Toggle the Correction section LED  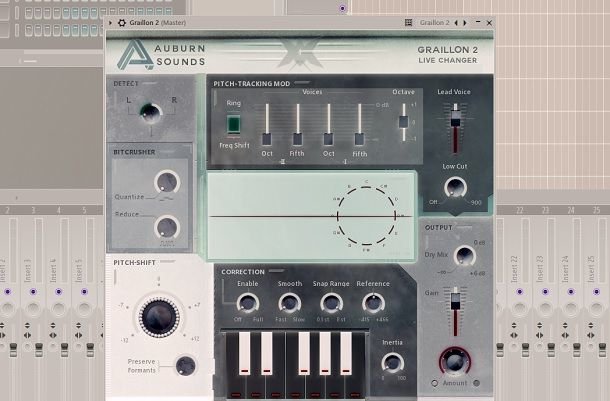(277, 271)
